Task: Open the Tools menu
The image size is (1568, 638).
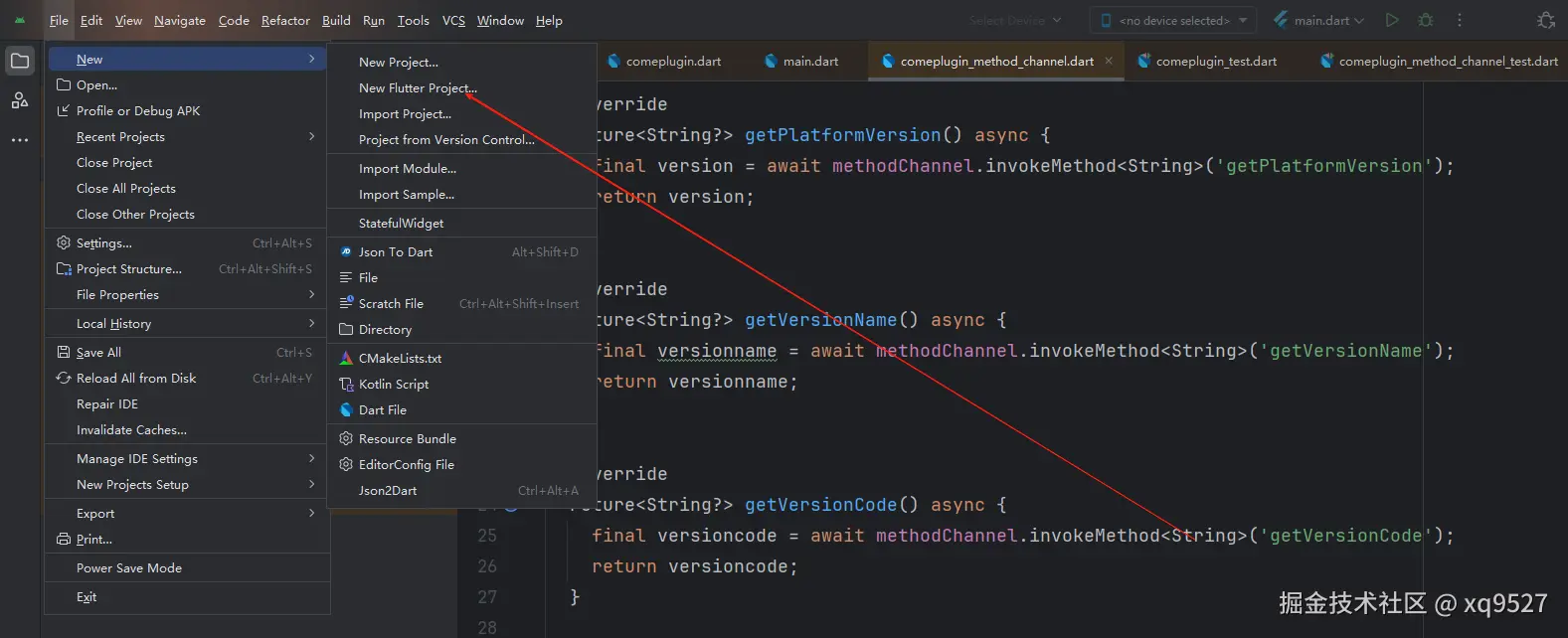Action: [x=413, y=20]
